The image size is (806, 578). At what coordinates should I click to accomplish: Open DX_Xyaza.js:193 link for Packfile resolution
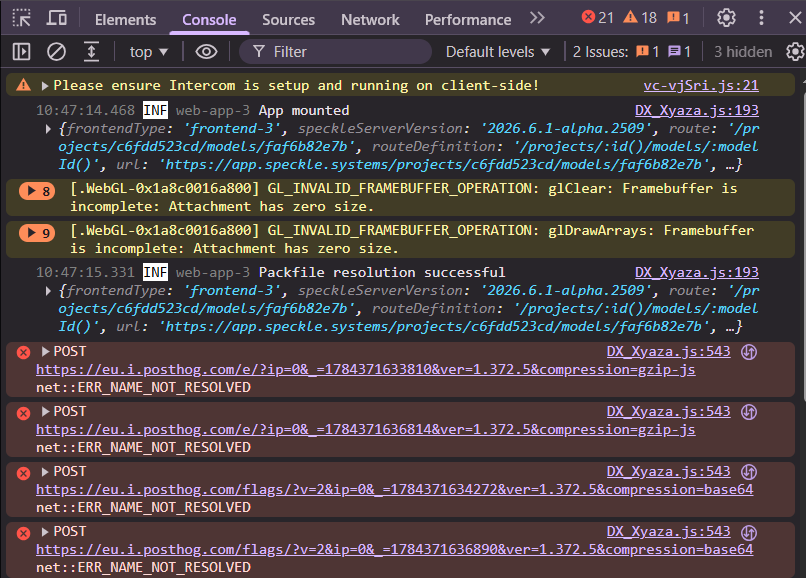click(697, 272)
